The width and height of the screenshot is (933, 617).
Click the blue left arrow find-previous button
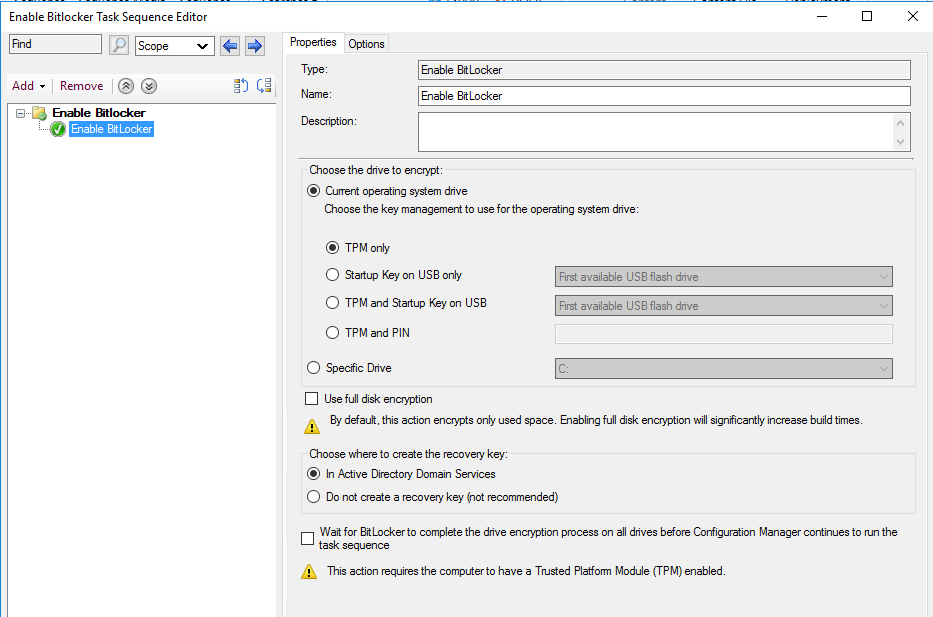coord(231,45)
